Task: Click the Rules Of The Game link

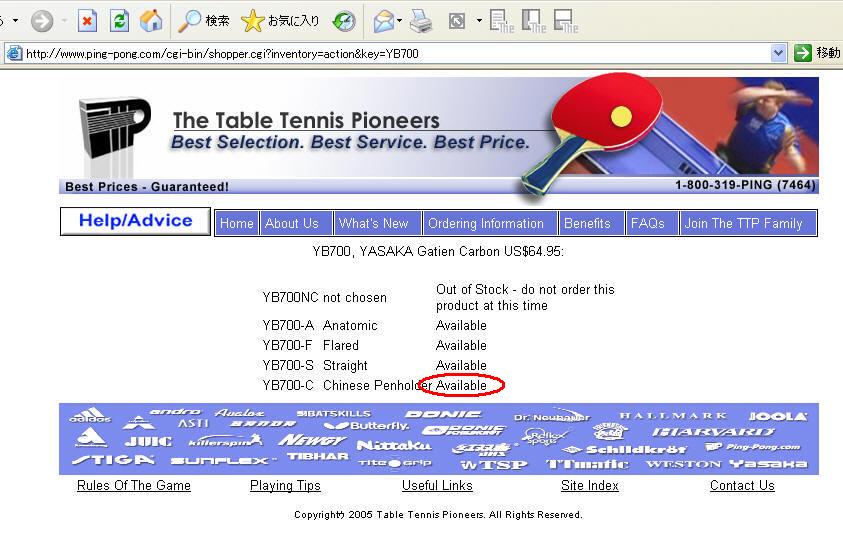Action: click(x=134, y=485)
